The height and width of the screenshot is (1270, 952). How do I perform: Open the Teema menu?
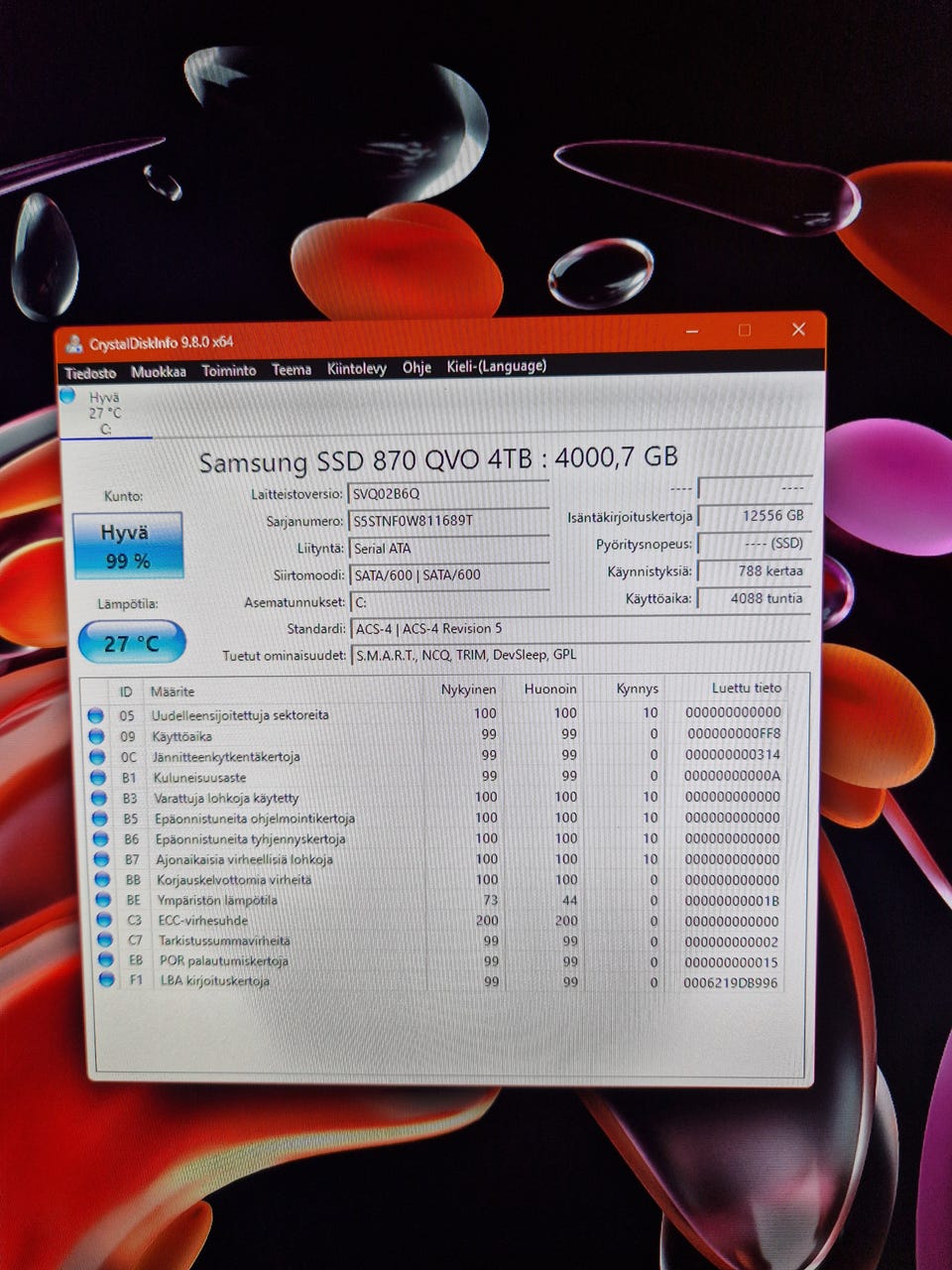pyautogui.click(x=292, y=369)
